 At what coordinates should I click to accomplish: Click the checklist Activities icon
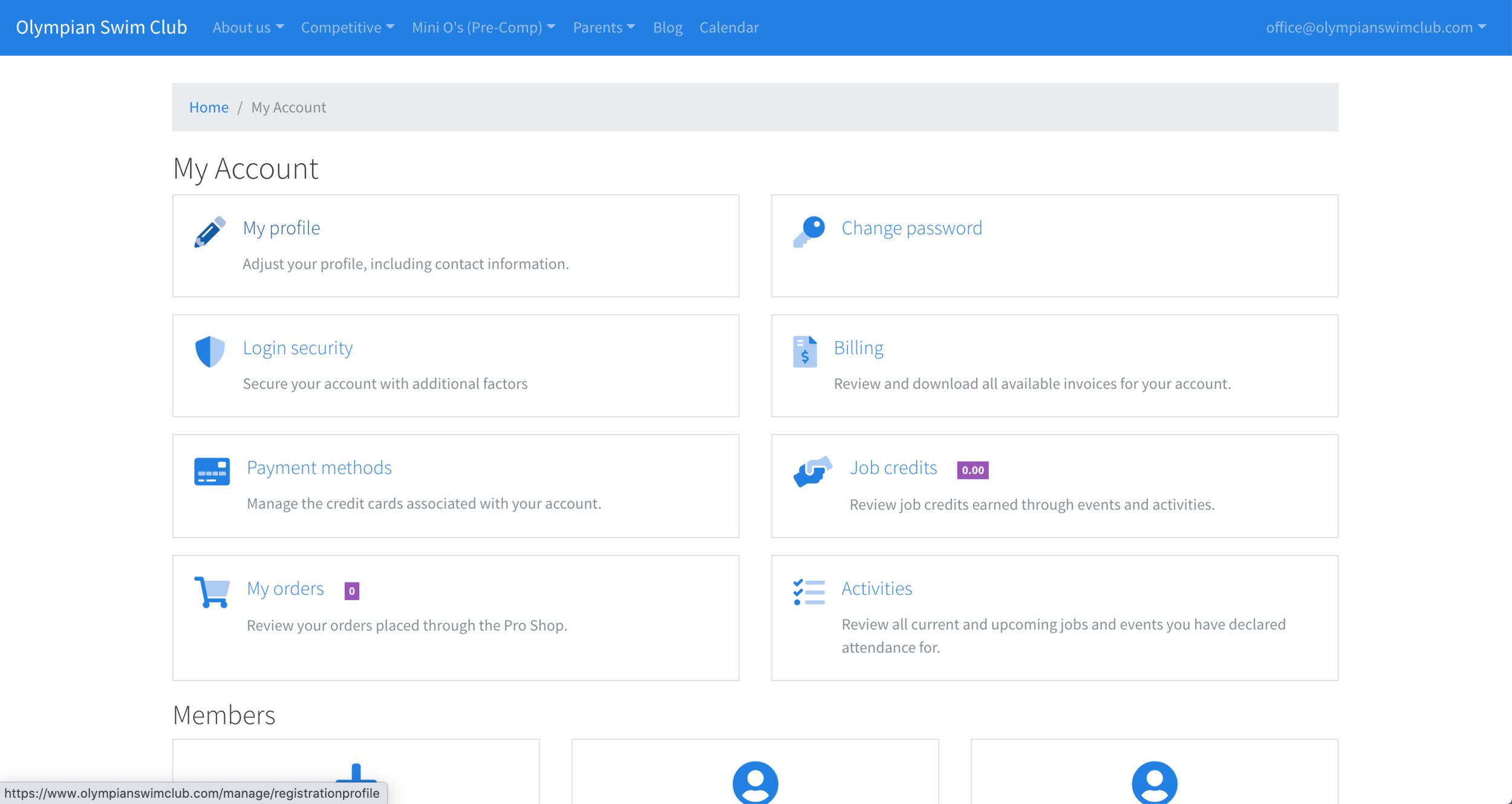[x=809, y=592]
